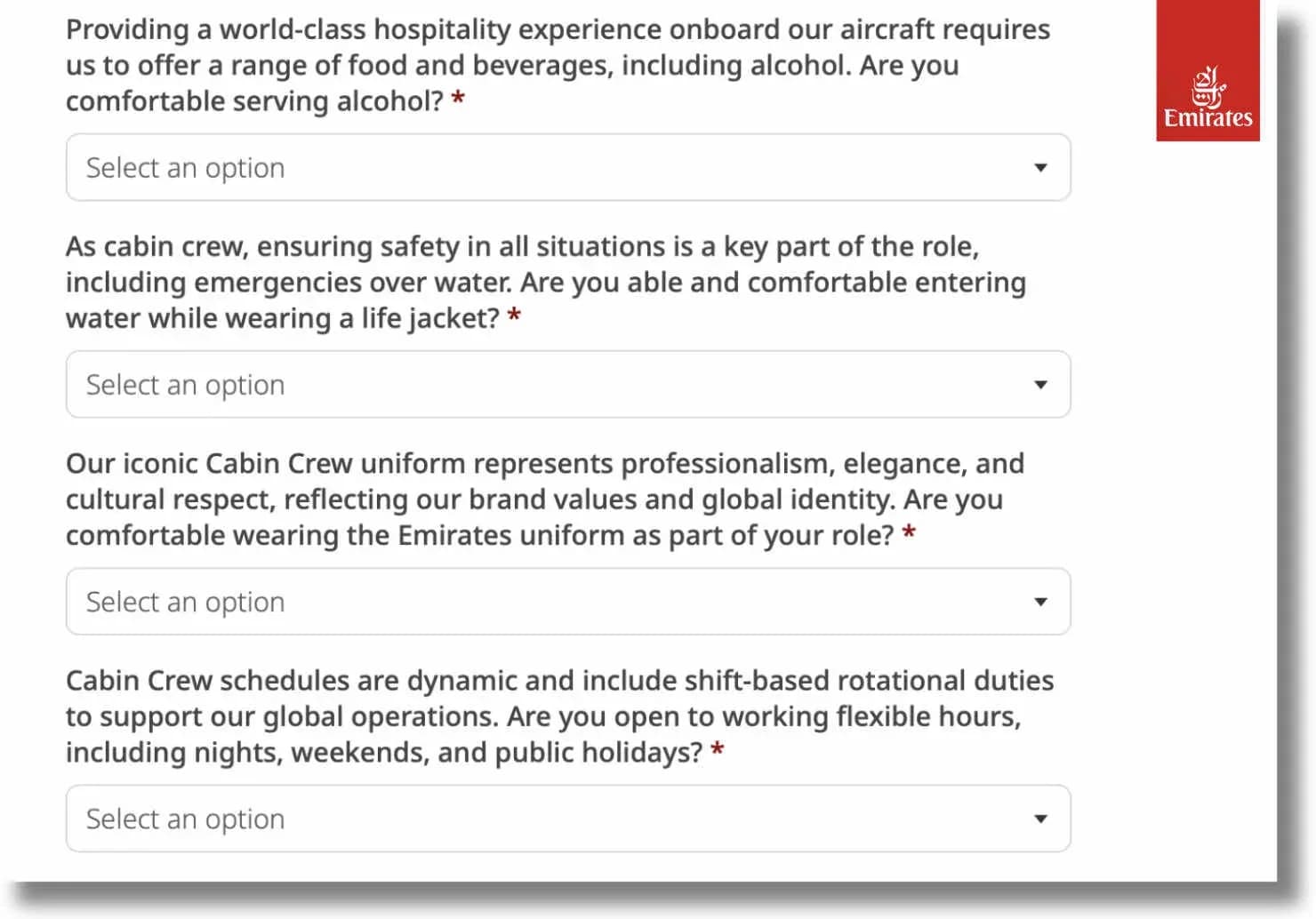Open the serving alcohol answer dropdown
The image size is (1316, 919).
pyautogui.click(x=567, y=168)
